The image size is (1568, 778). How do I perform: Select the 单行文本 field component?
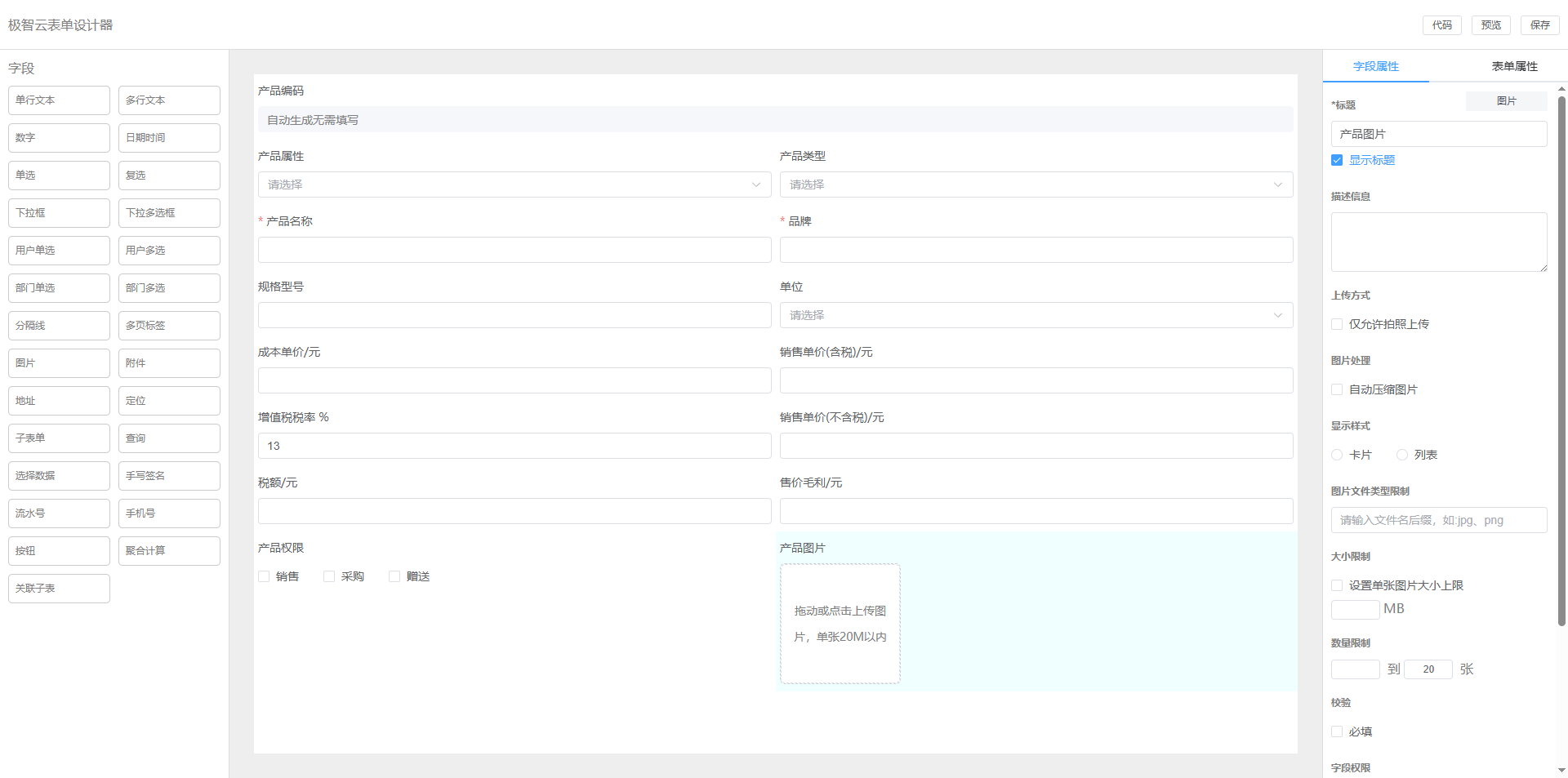coord(59,100)
